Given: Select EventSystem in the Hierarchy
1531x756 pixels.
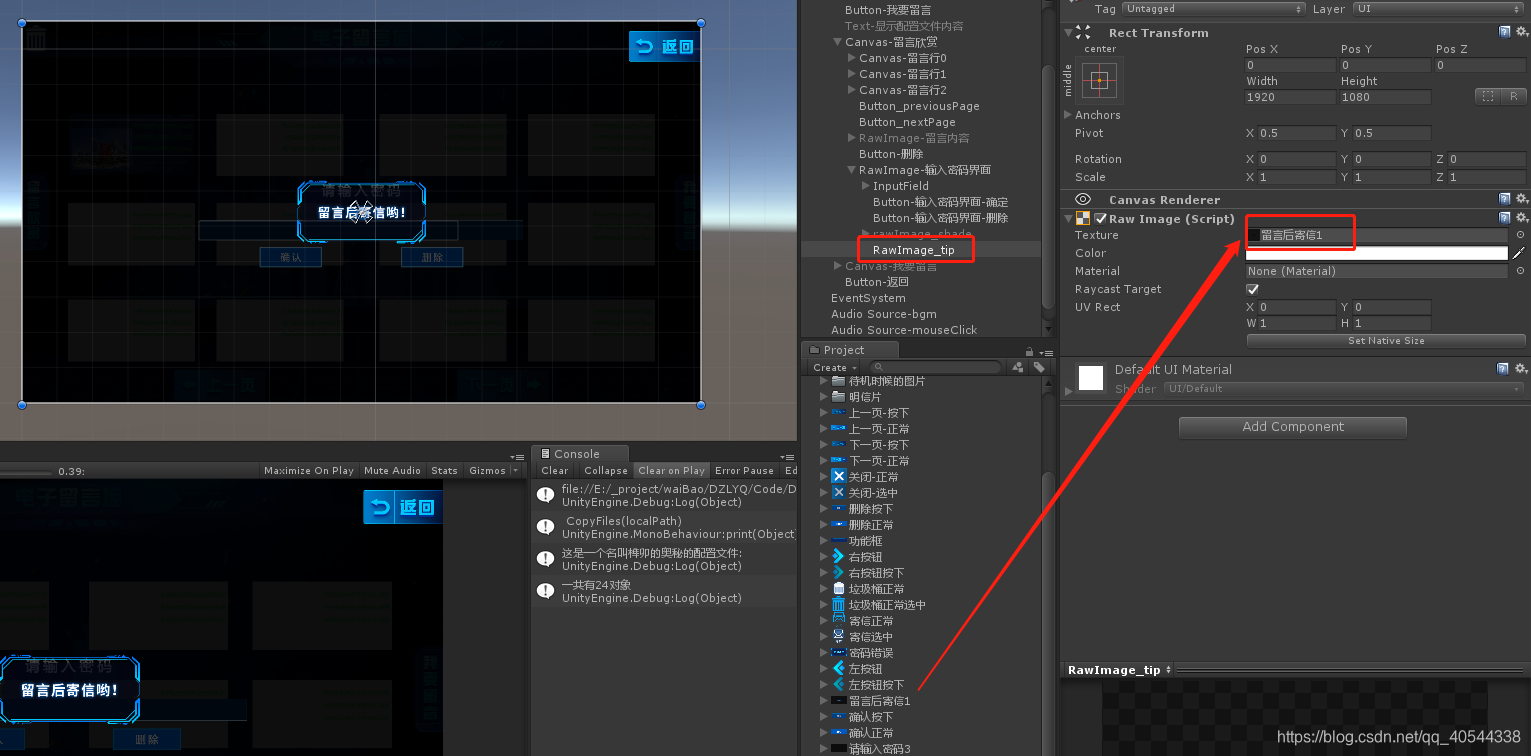Looking at the screenshot, I should click(868, 298).
